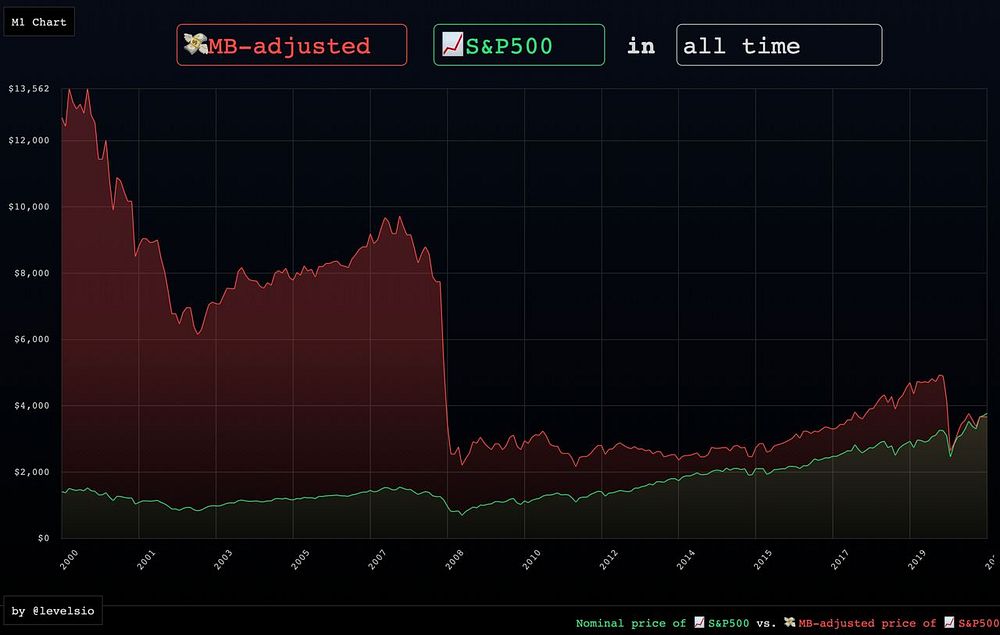This screenshot has width=1000, height=635.
Task: Click the 2001 x-axis label
Action: [x=145, y=559]
